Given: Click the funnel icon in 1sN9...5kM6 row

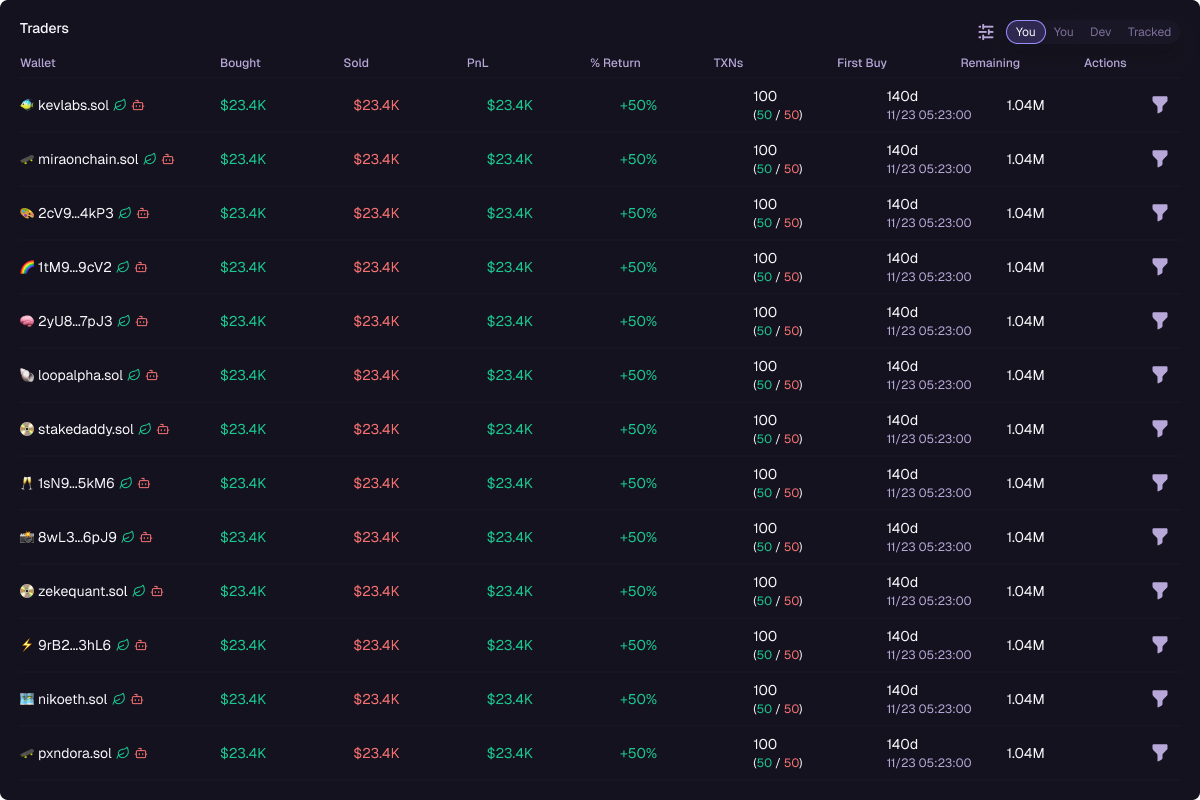Looking at the screenshot, I should click(1160, 483).
